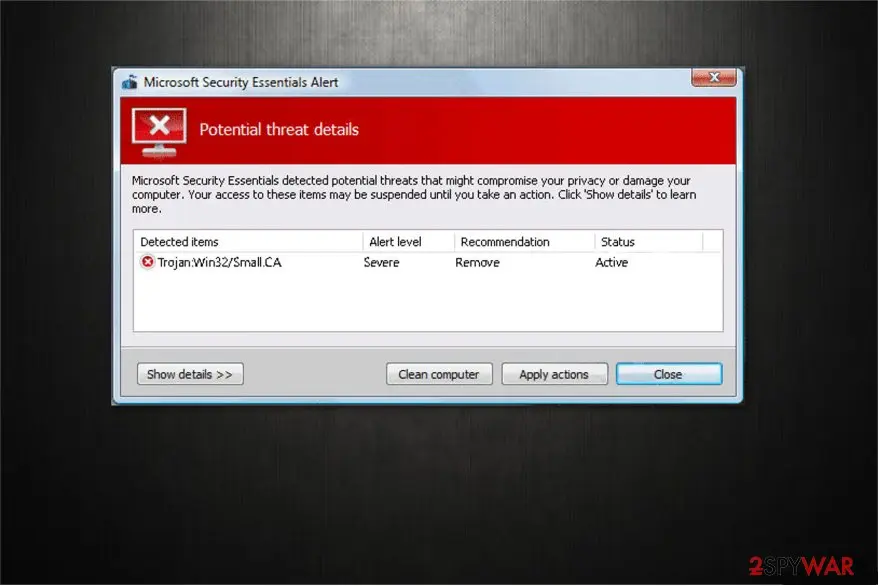Image resolution: width=878 pixels, height=586 pixels.
Task: Click the Remove recommendation cell
Action: tap(477, 262)
